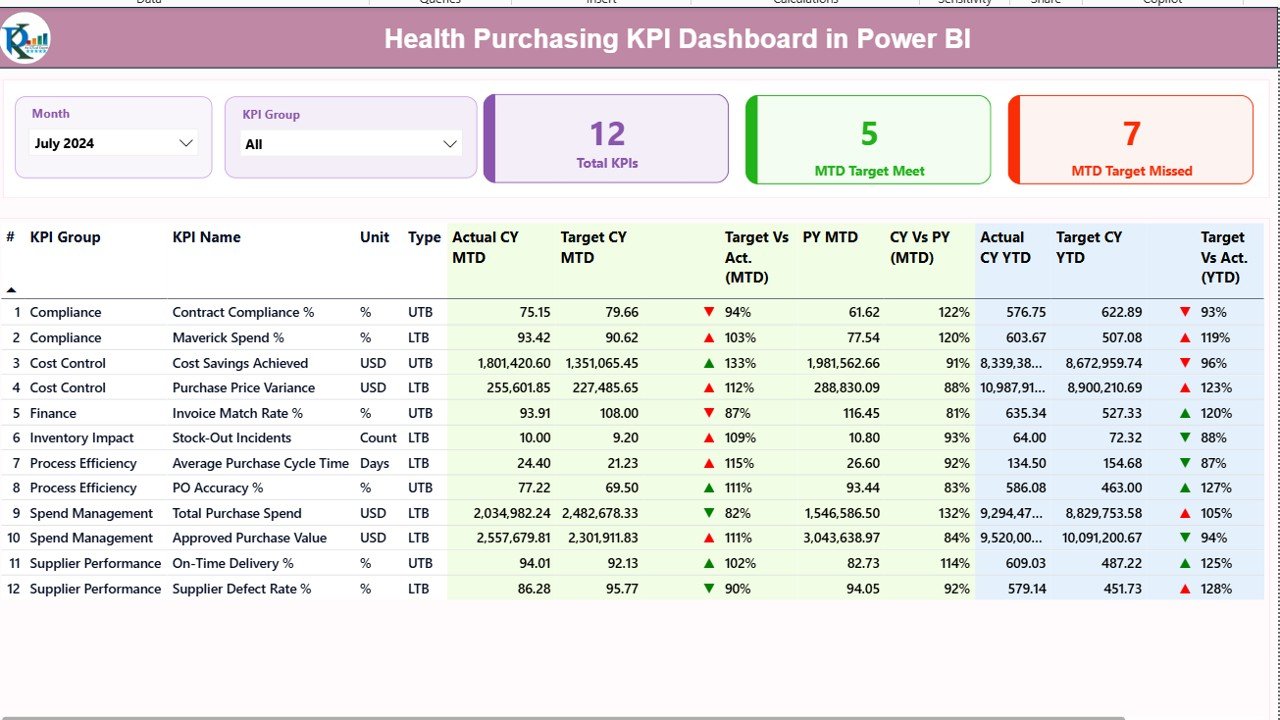1280x720 pixels.
Task: Switch to the Insert ribbon tab
Action: pos(600,3)
